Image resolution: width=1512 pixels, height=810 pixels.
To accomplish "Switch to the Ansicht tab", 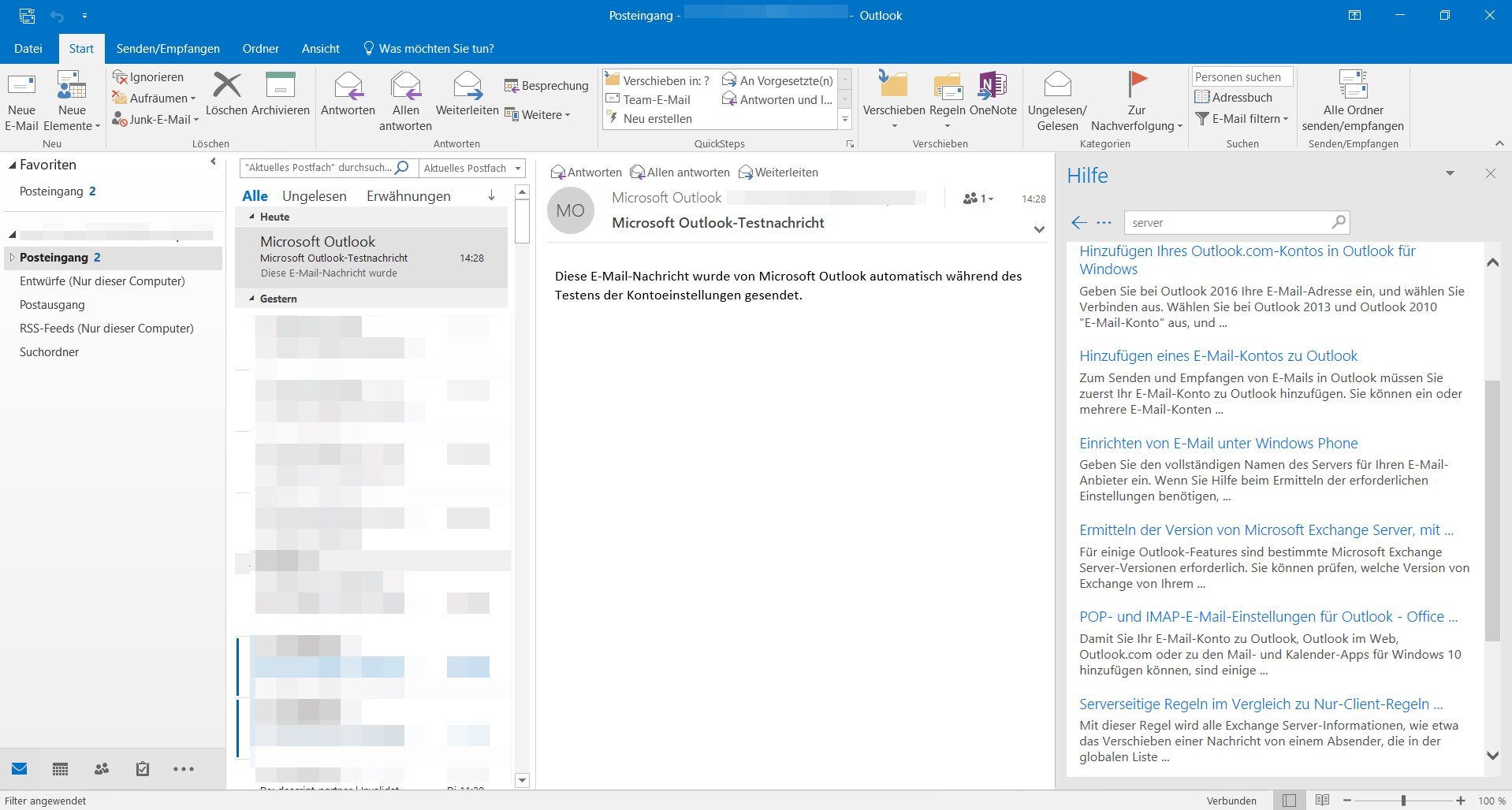I will point(321,48).
